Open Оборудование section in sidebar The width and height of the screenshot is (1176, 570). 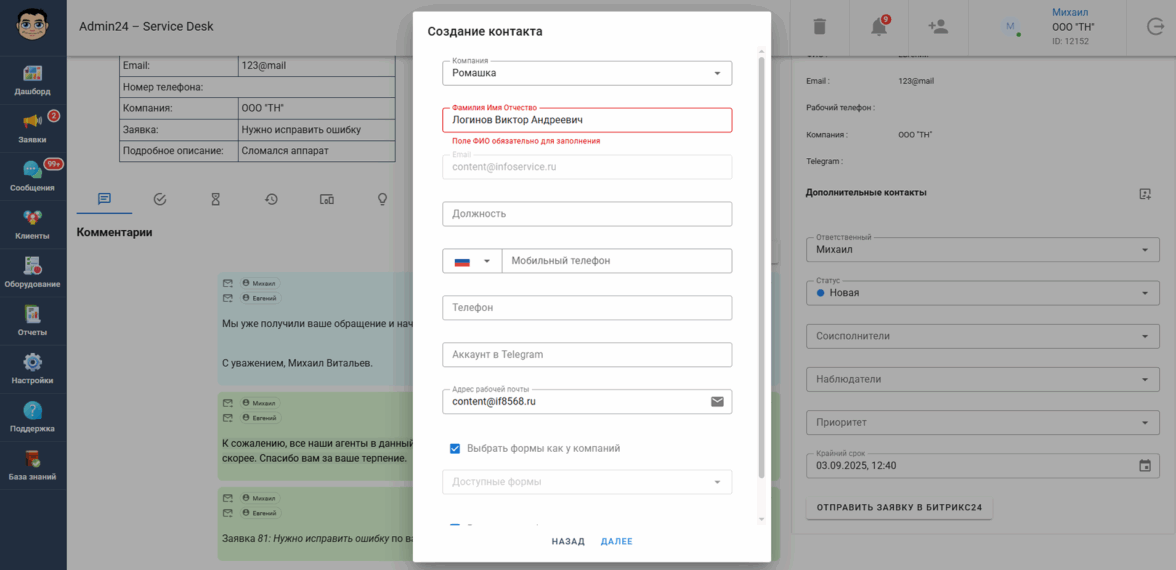[x=32, y=272]
